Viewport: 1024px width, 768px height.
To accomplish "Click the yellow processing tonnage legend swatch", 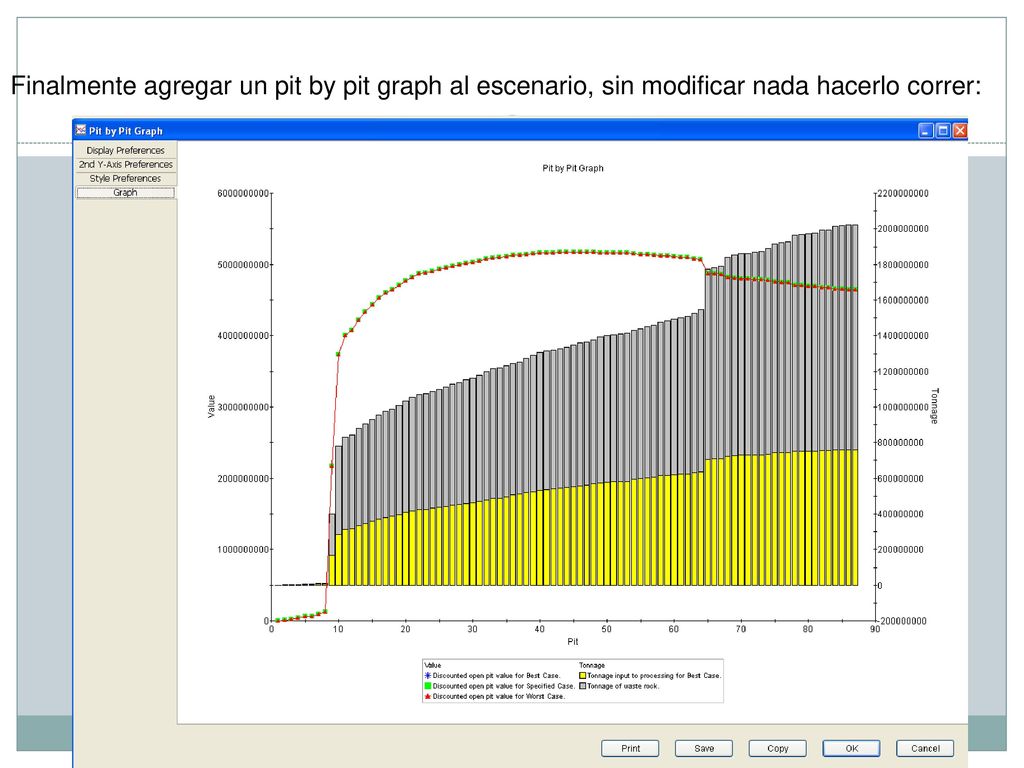I will click(x=583, y=676).
